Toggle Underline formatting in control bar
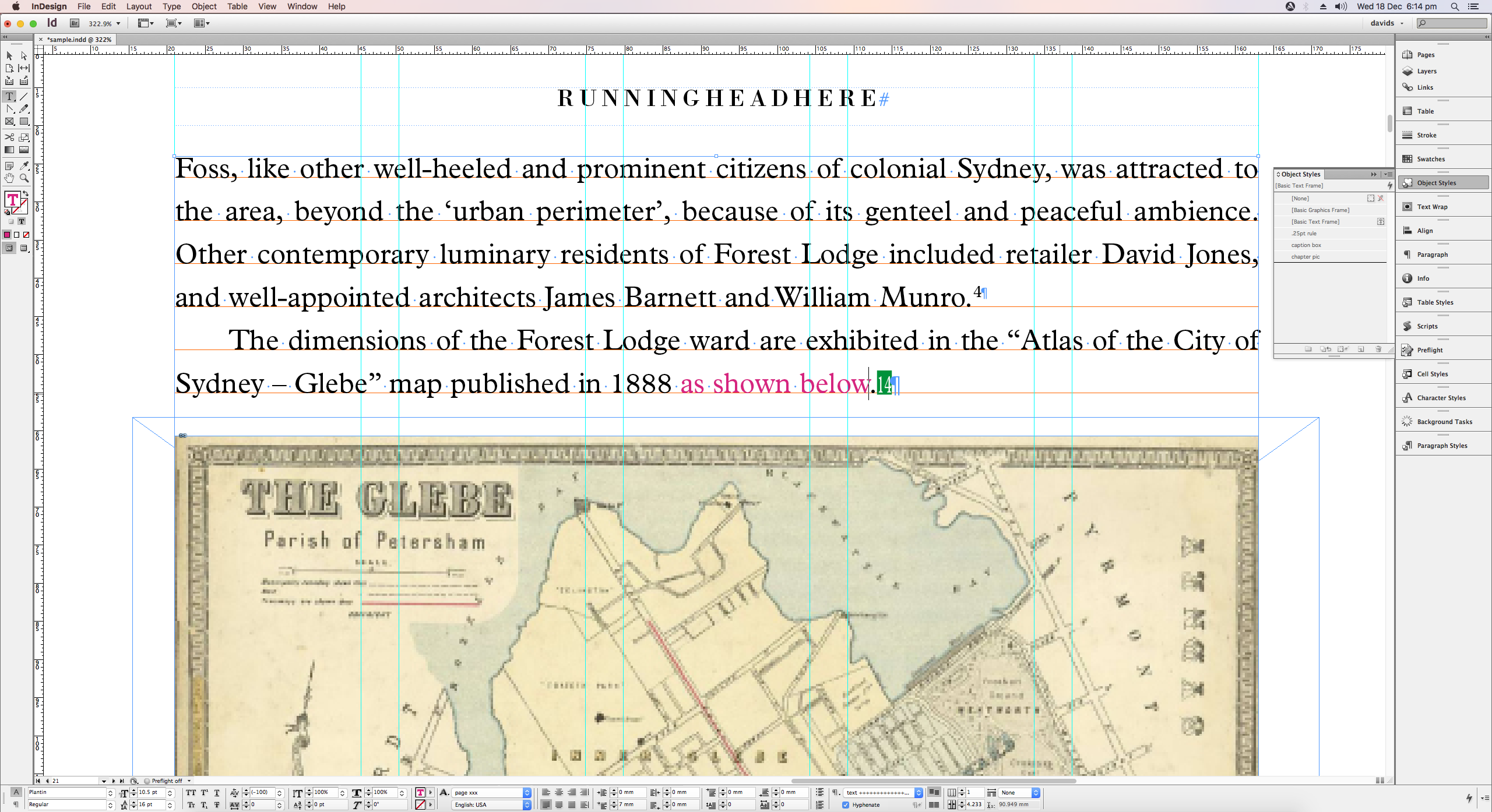The image size is (1492, 812). (217, 793)
